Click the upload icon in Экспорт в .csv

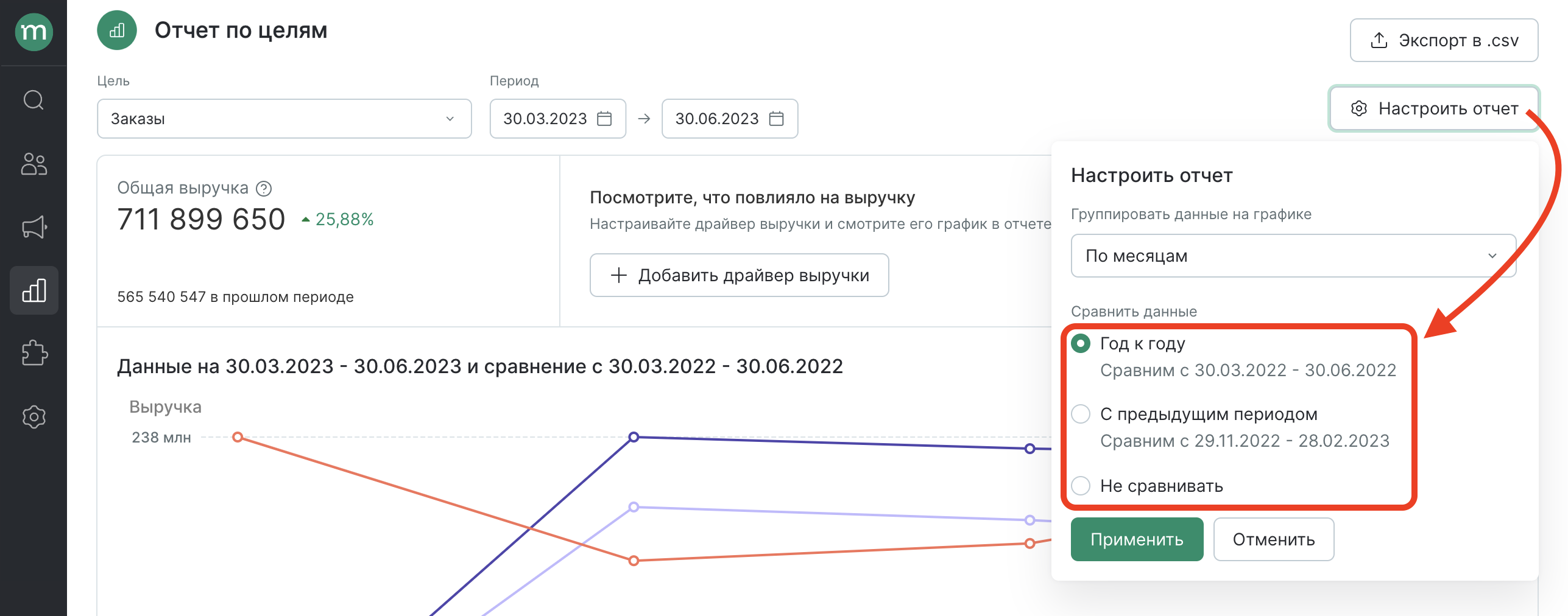coord(1379,41)
